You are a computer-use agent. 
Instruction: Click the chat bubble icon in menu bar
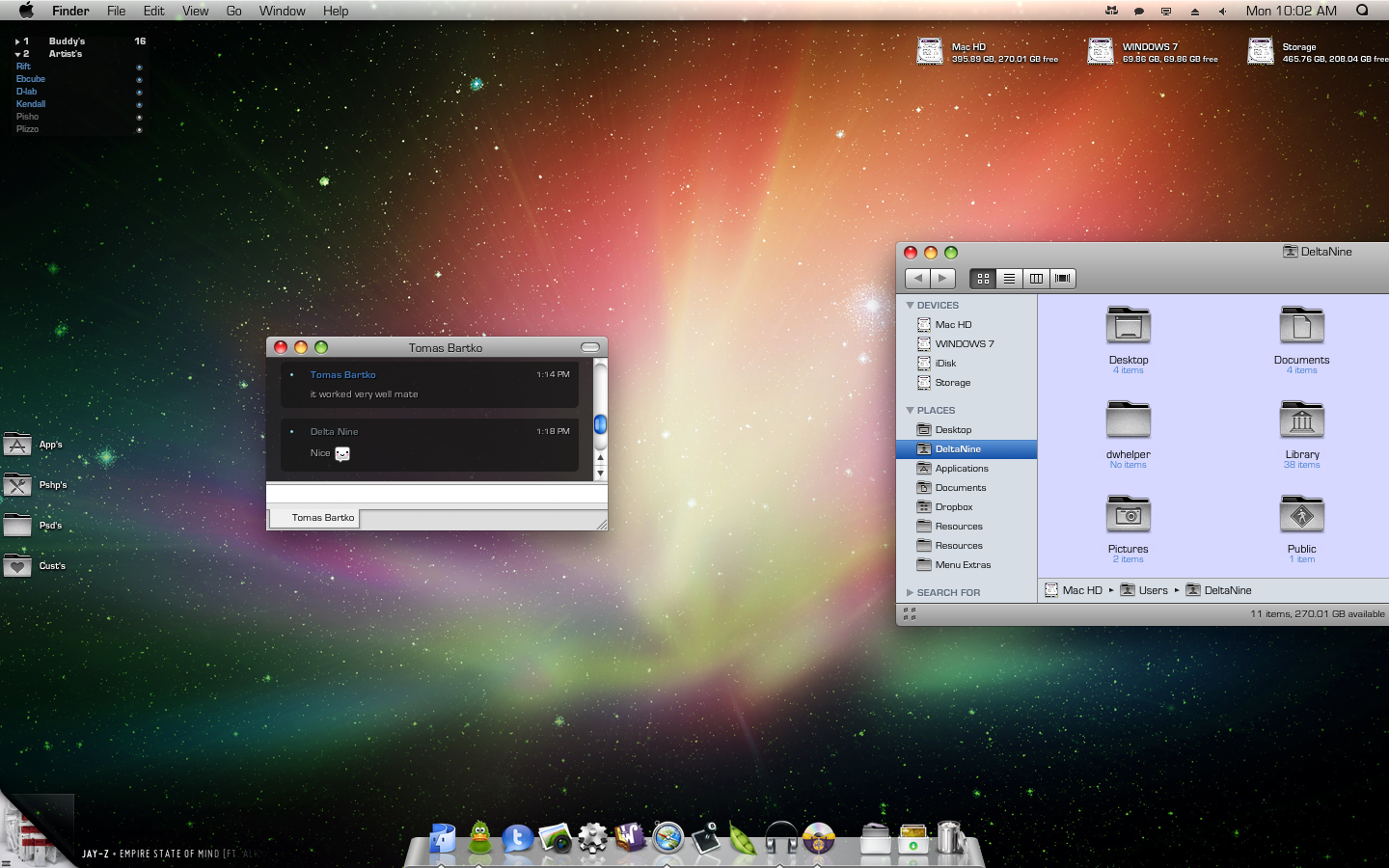click(1139, 12)
